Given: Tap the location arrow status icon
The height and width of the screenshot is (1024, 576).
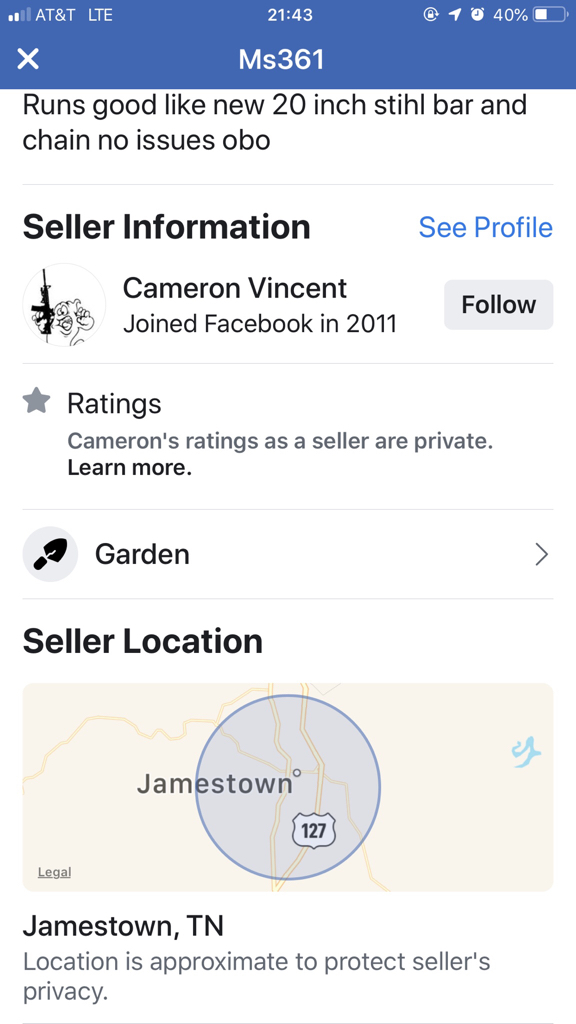Looking at the screenshot, I should pos(455,15).
